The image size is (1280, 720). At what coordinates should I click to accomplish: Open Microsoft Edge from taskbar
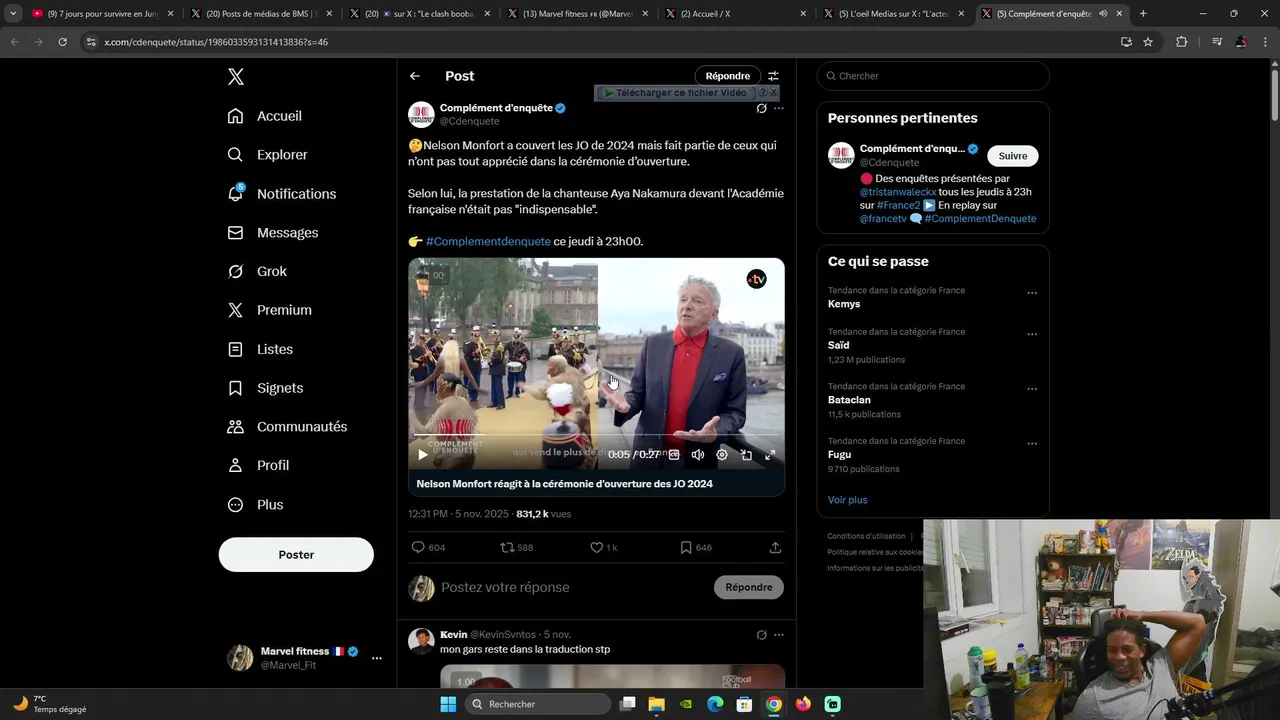[x=715, y=704]
